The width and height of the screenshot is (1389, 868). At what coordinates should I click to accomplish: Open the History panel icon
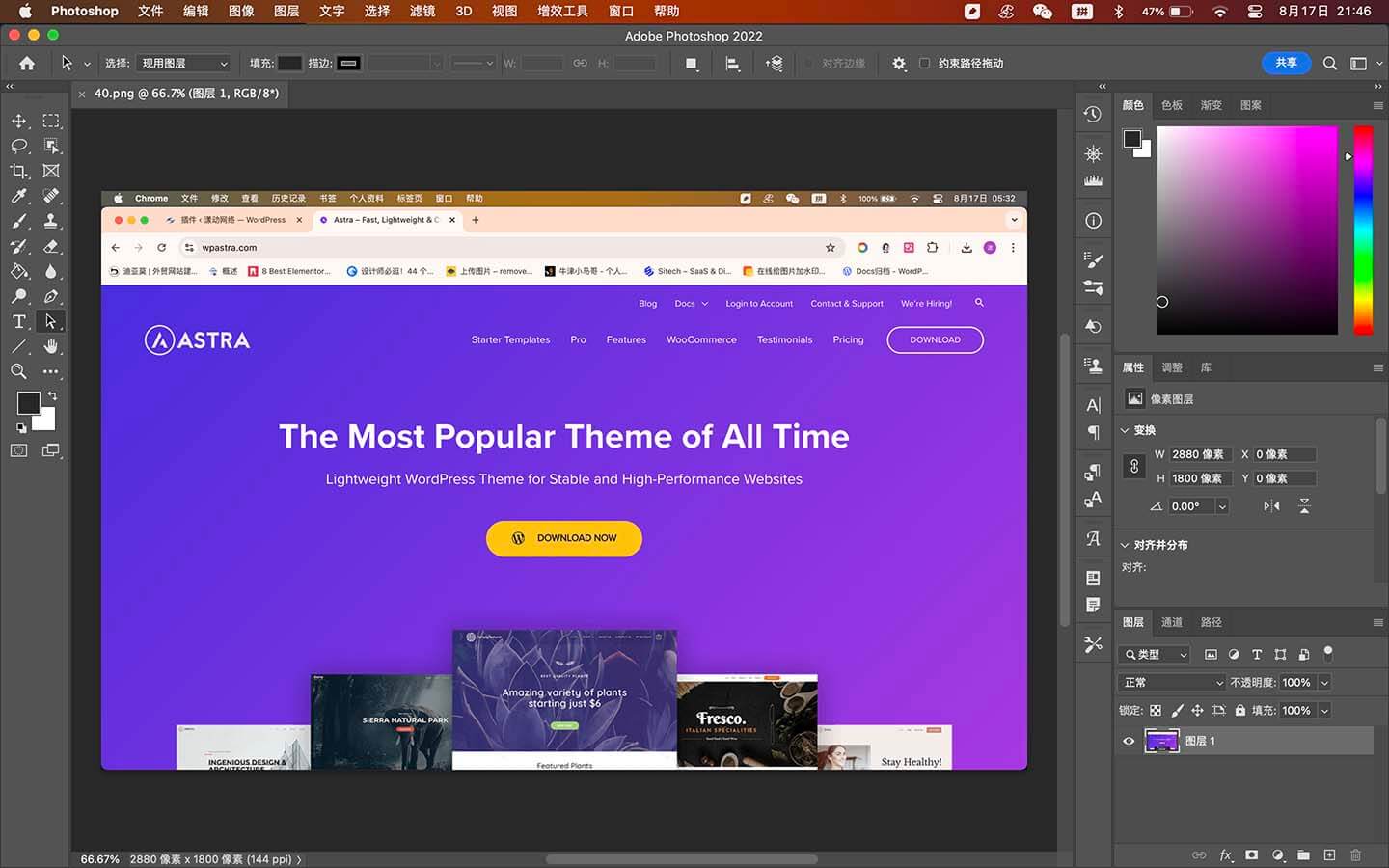[1093, 114]
